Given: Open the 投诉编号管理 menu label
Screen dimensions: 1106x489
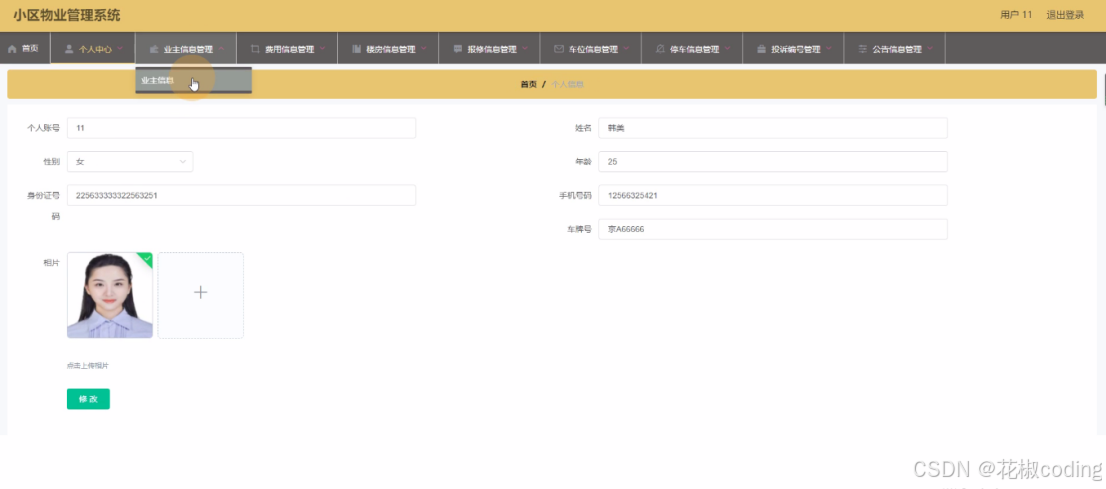Looking at the screenshot, I should coord(796,49).
